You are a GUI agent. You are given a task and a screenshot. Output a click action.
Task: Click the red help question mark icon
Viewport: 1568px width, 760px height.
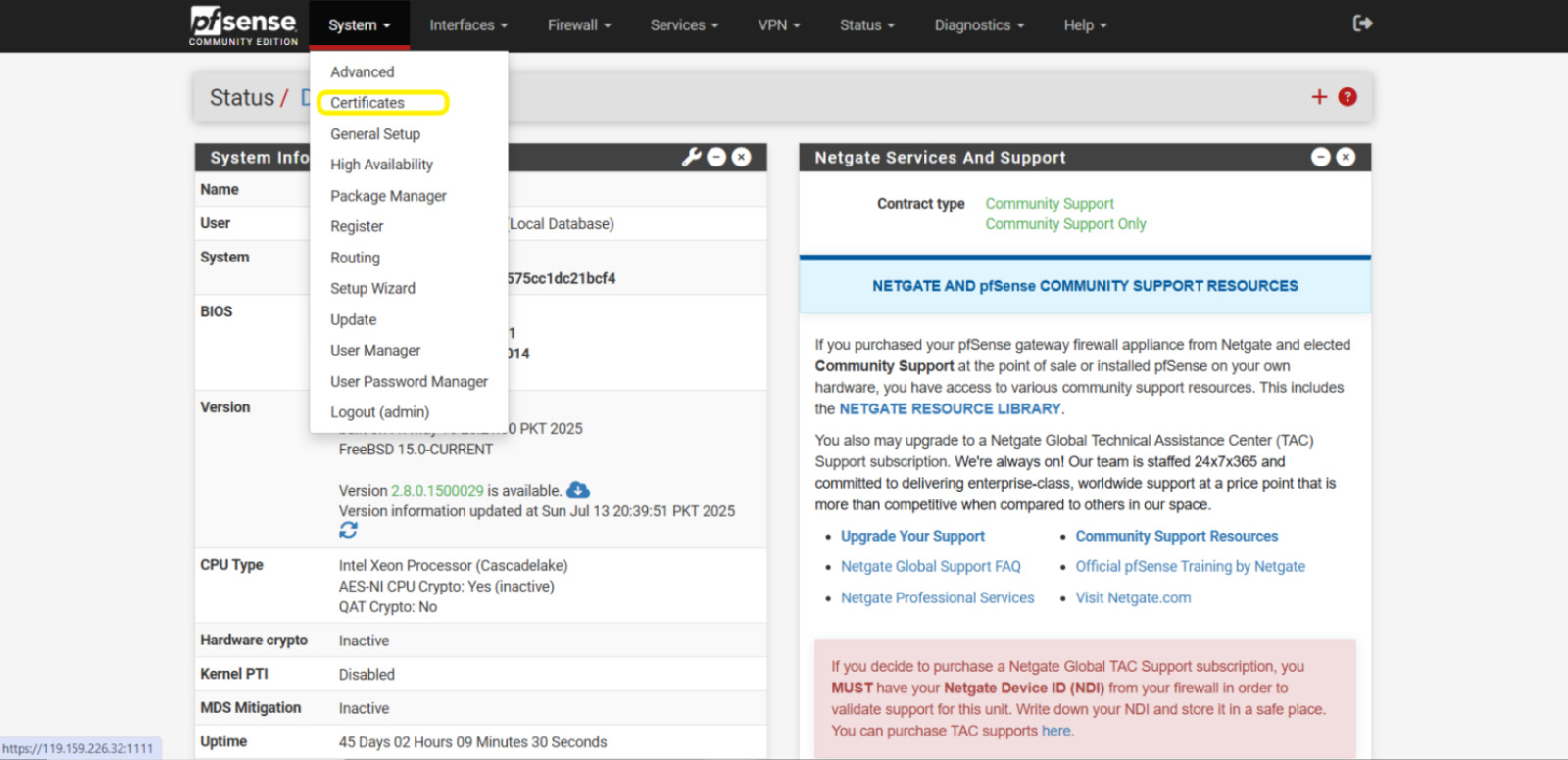pyautogui.click(x=1347, y=97)
